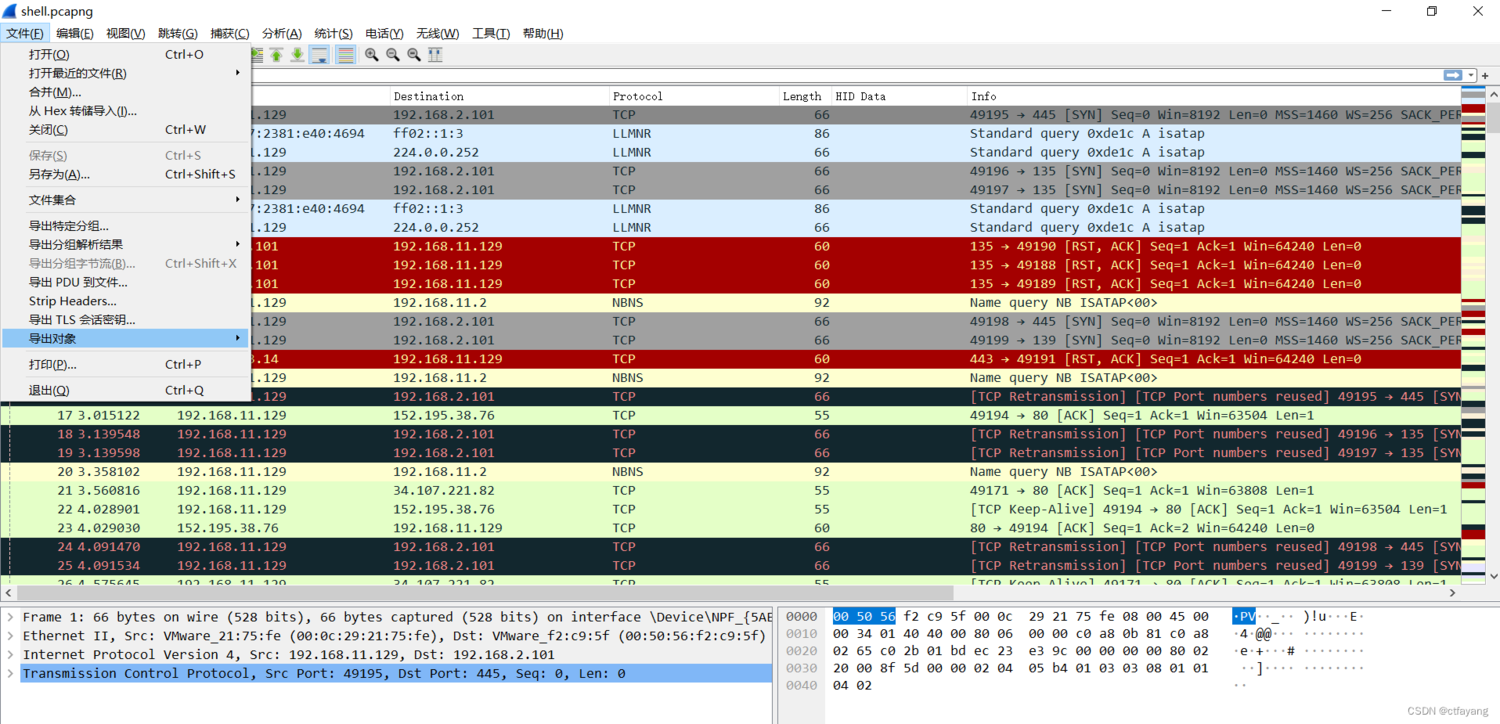The image size is (1500, 724).
Task: Open the 统计(S) menu
Action: point(333,33)
